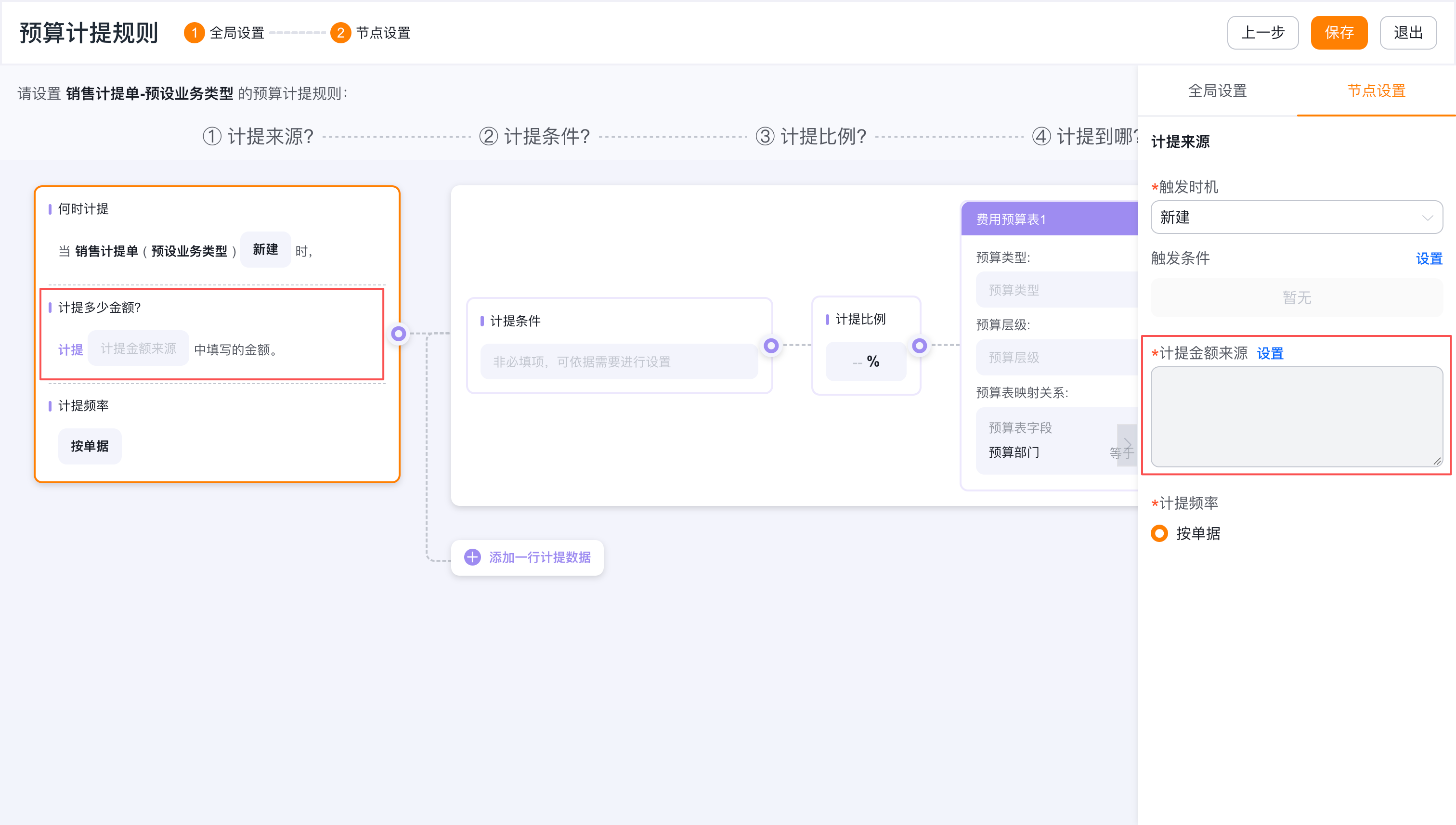Click the orange 保存 button

click(1339, 33)
